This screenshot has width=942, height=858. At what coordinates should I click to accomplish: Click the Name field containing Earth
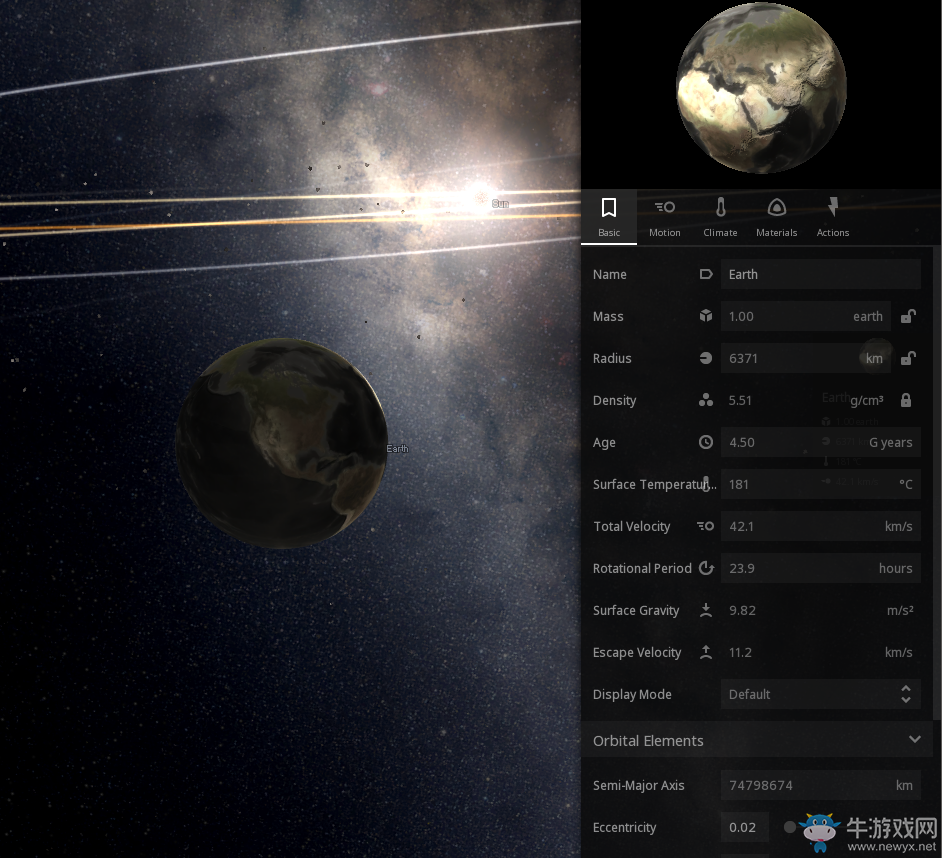point(820,274)
